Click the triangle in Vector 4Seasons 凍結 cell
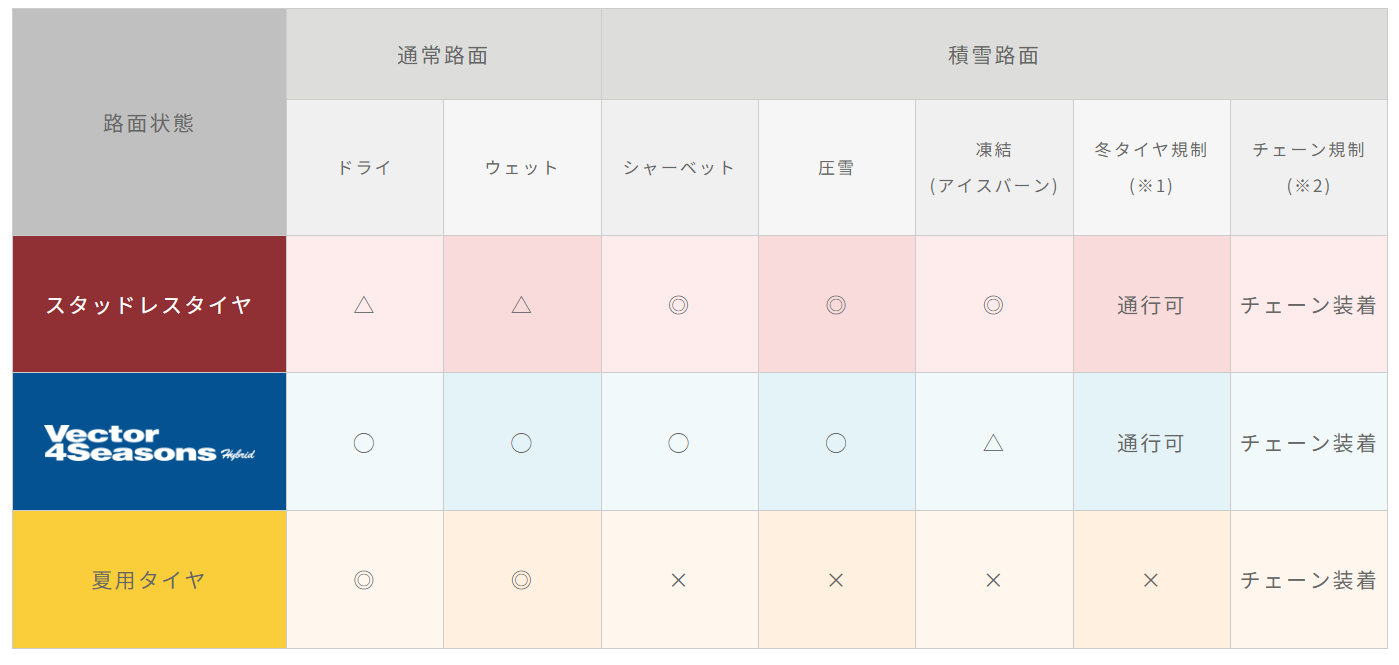The image size is (1399, 665). (993, 443)
